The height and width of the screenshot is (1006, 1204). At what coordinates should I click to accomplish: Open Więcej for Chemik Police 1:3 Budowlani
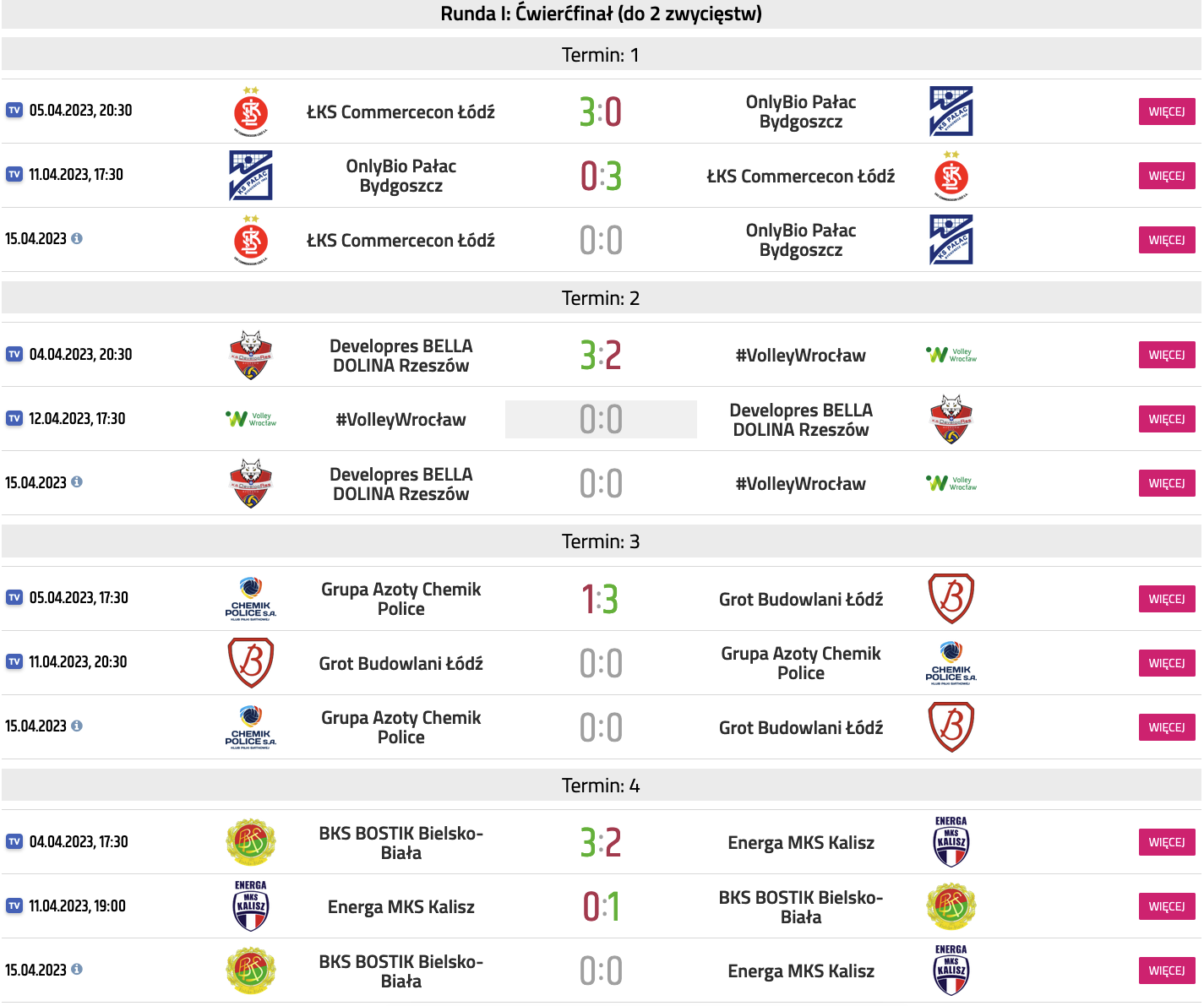click(1166, 599)
